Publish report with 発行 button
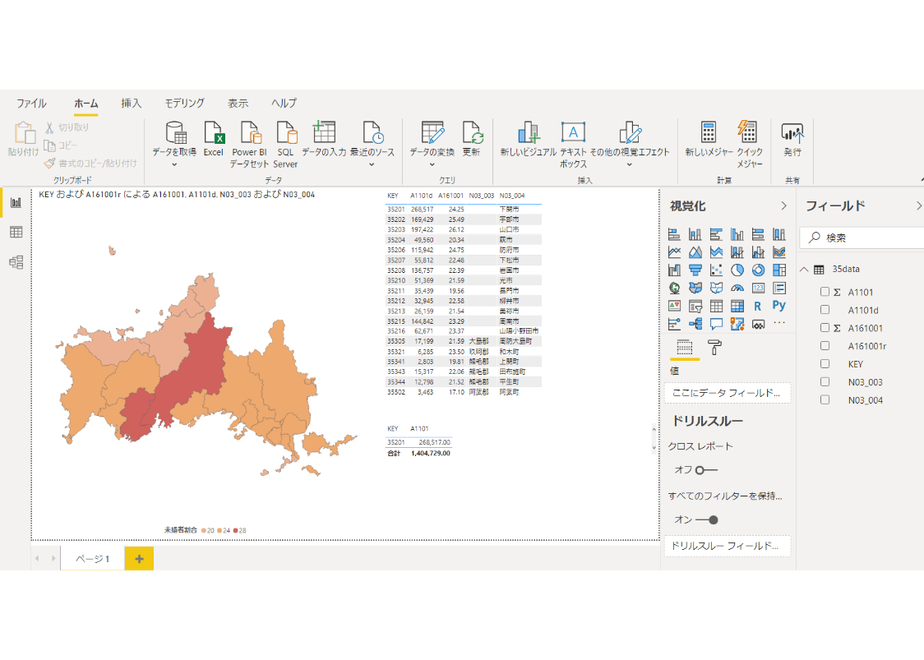924x660 pixels. click(792, 139)
